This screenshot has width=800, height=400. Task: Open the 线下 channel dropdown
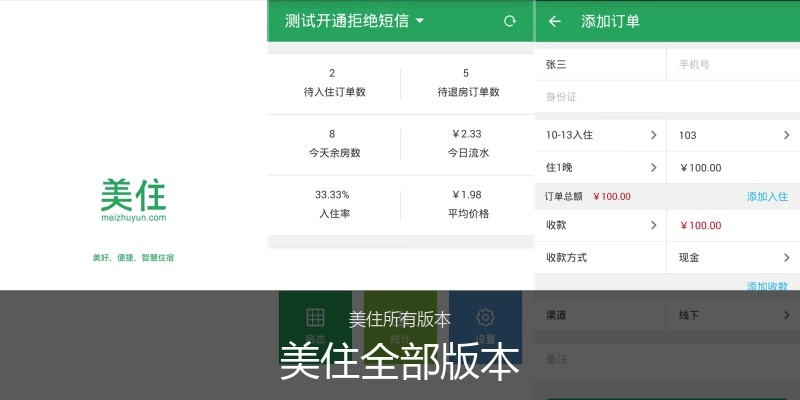[x=733, y=315]
